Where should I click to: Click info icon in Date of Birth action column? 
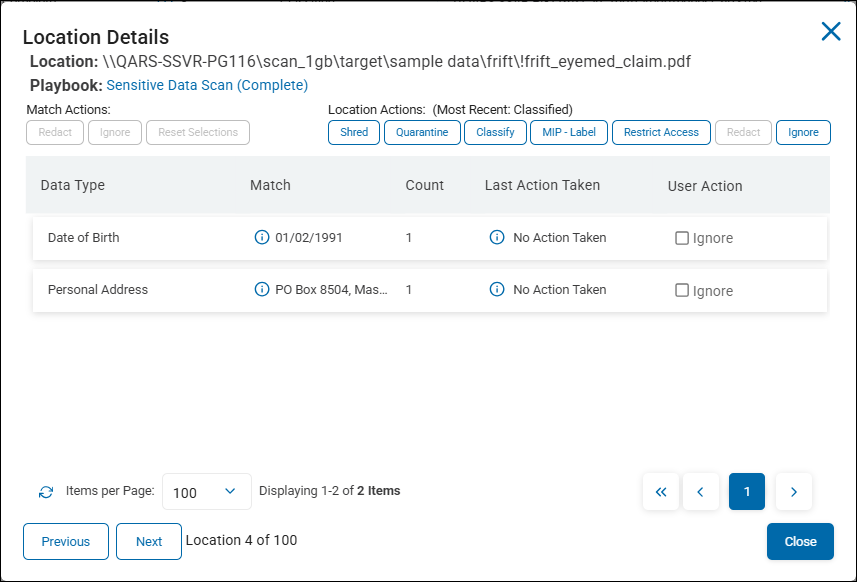point(496,238)
